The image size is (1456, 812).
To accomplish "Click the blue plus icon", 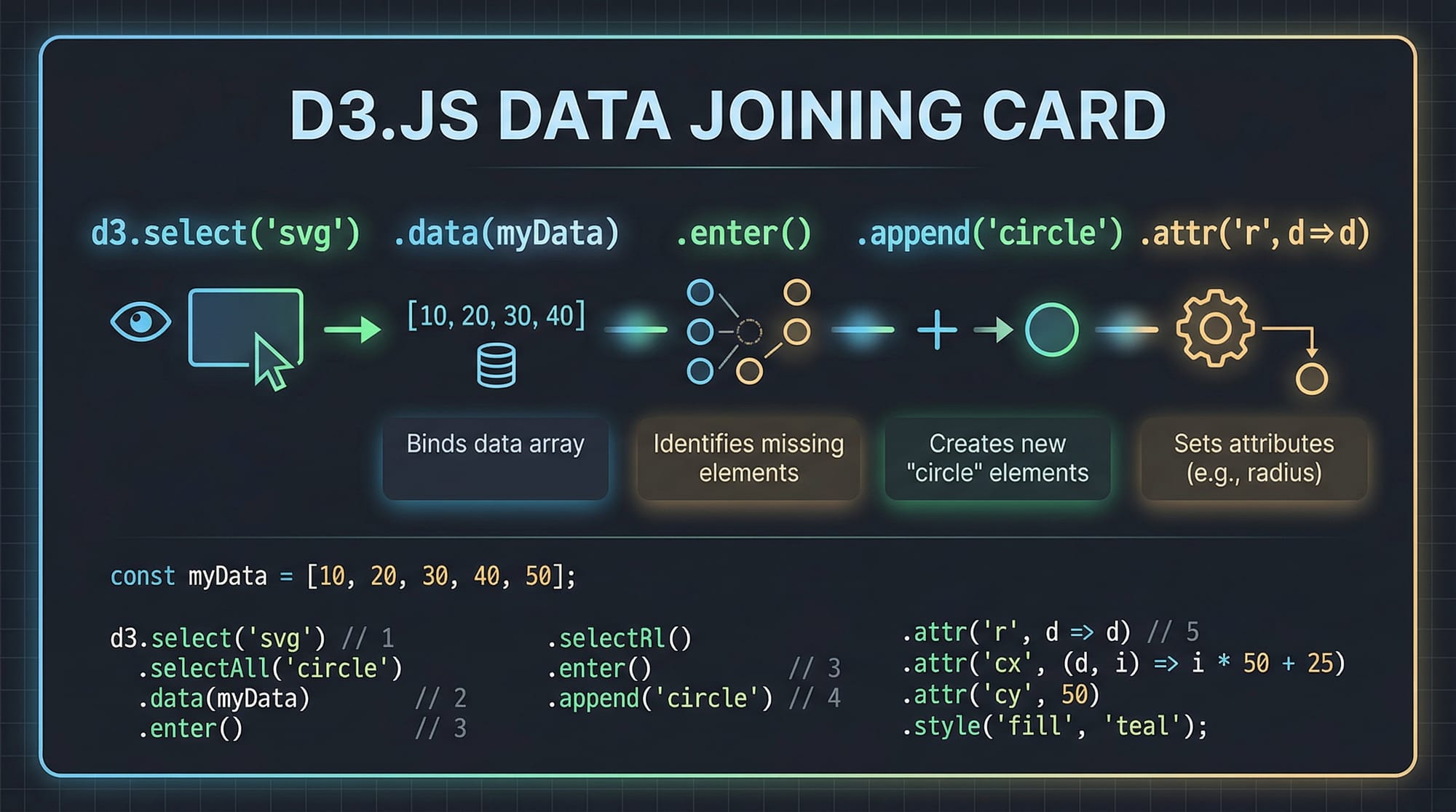I will point(936,330).
